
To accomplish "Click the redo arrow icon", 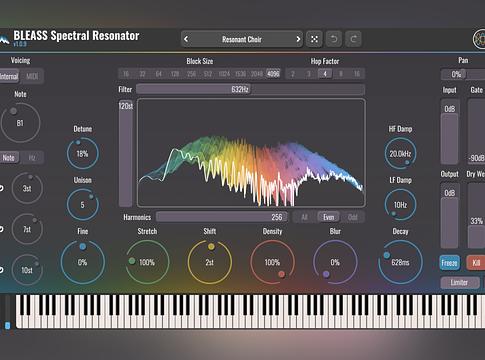I will pos(353,39).
